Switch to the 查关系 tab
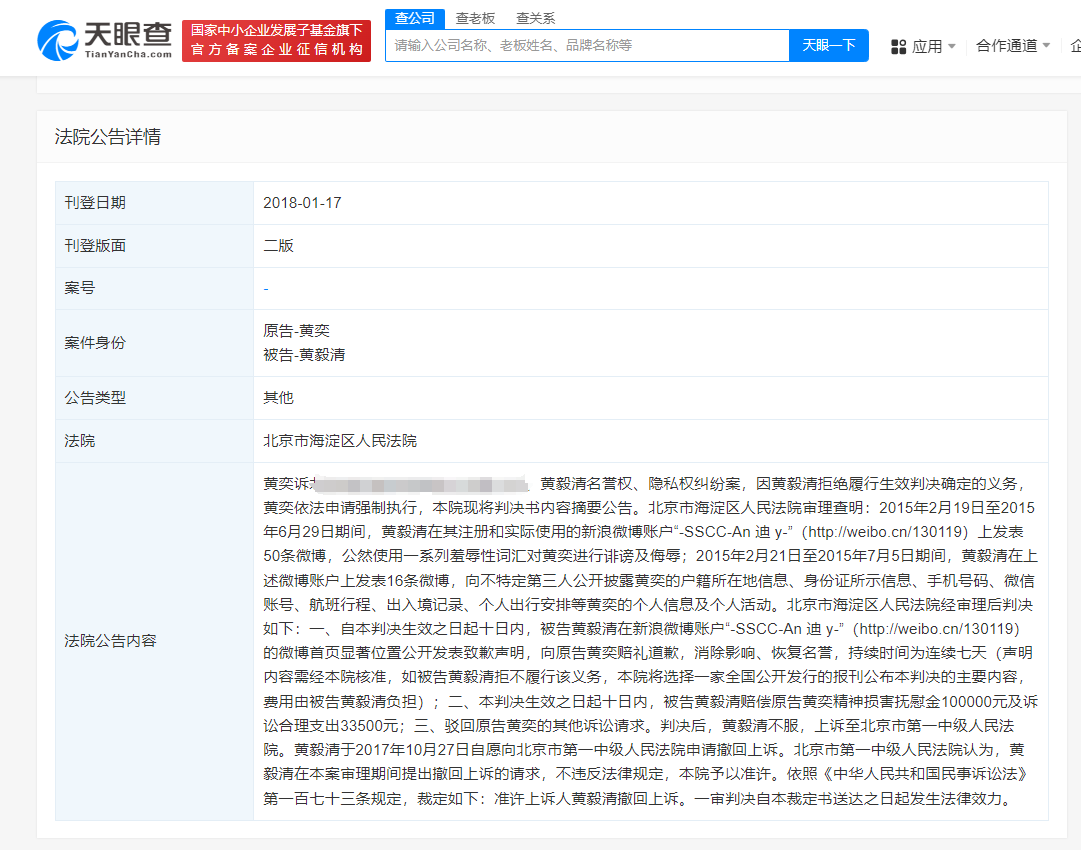This screenshot has width=1081, height=850. pos(536,18)
